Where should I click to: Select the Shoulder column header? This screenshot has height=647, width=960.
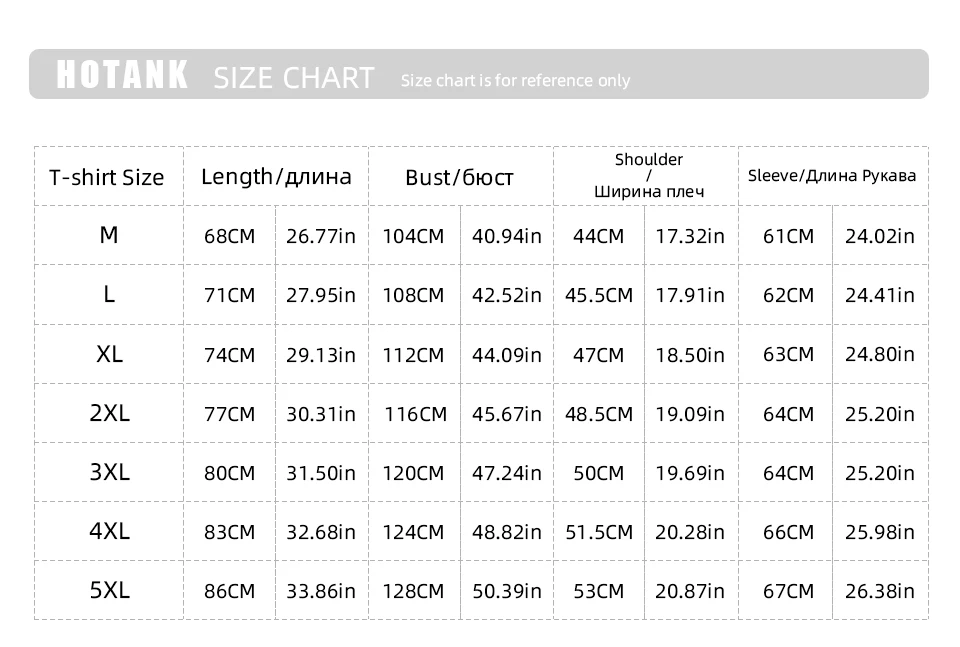click(x=649, y=175)
